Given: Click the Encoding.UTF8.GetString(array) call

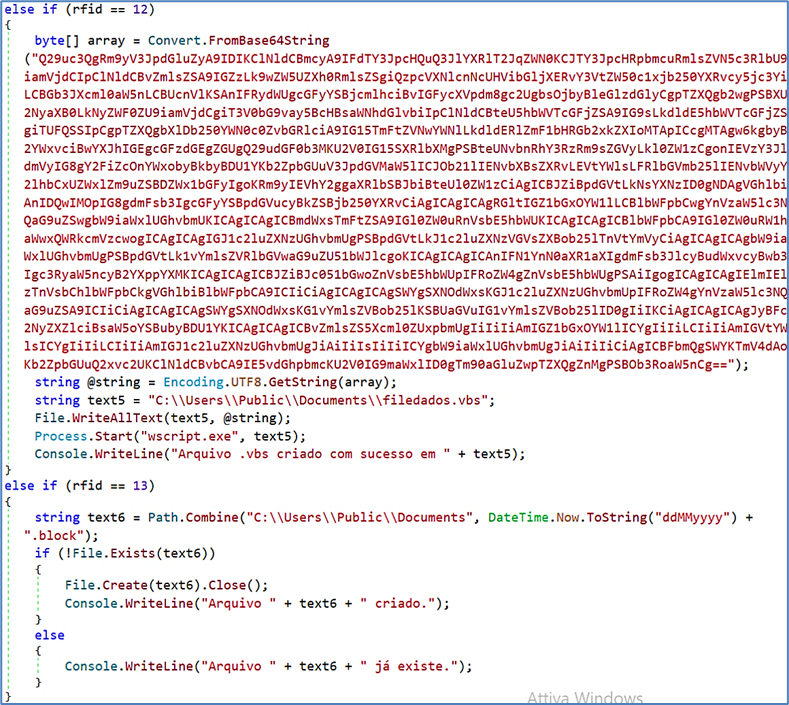Looking at the screenshot, I should [276, 382].
